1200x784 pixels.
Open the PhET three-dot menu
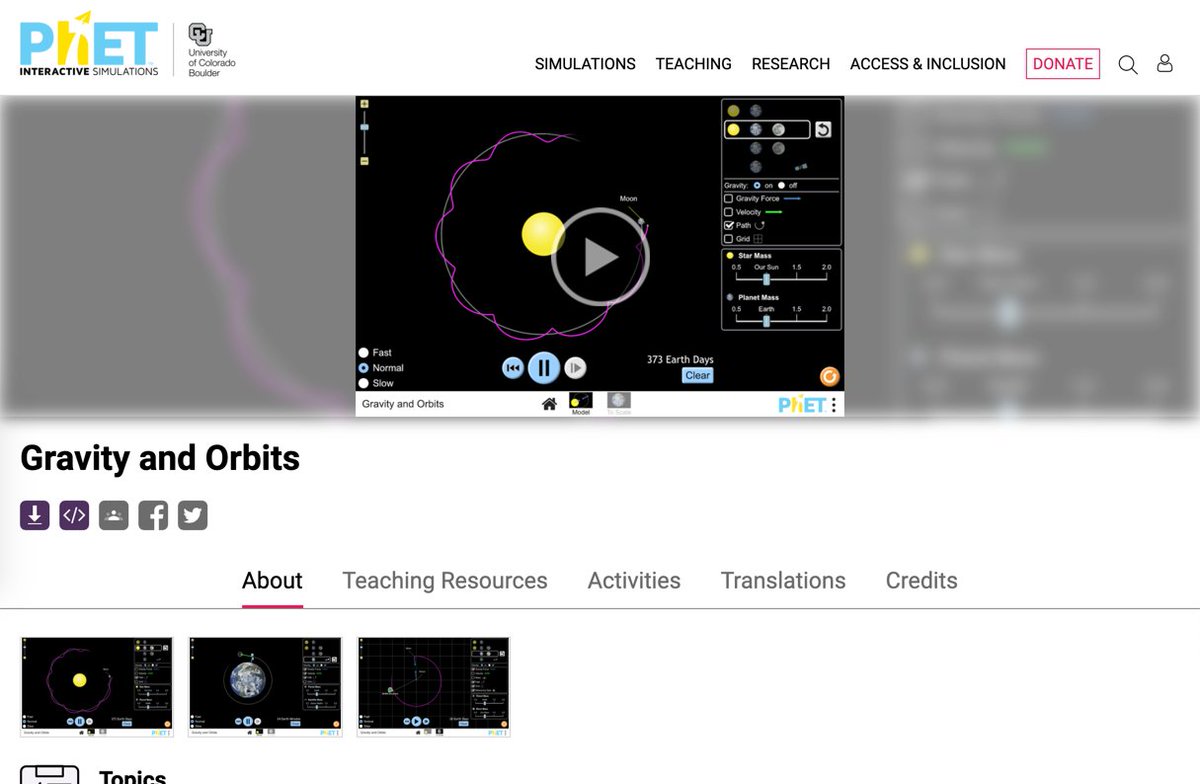pyautogui.click(x=834, y=404)
